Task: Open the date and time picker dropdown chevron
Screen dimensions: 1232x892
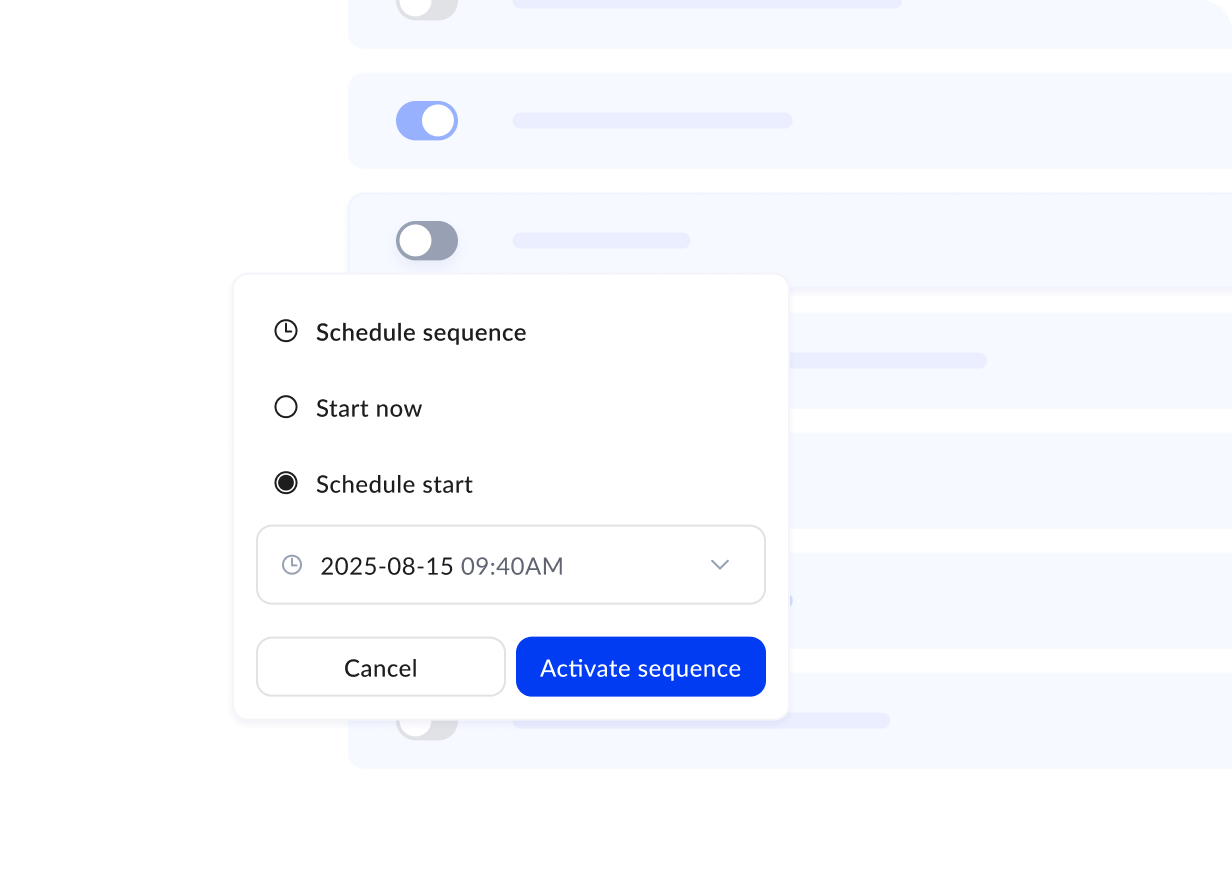Action: point(719,564)
